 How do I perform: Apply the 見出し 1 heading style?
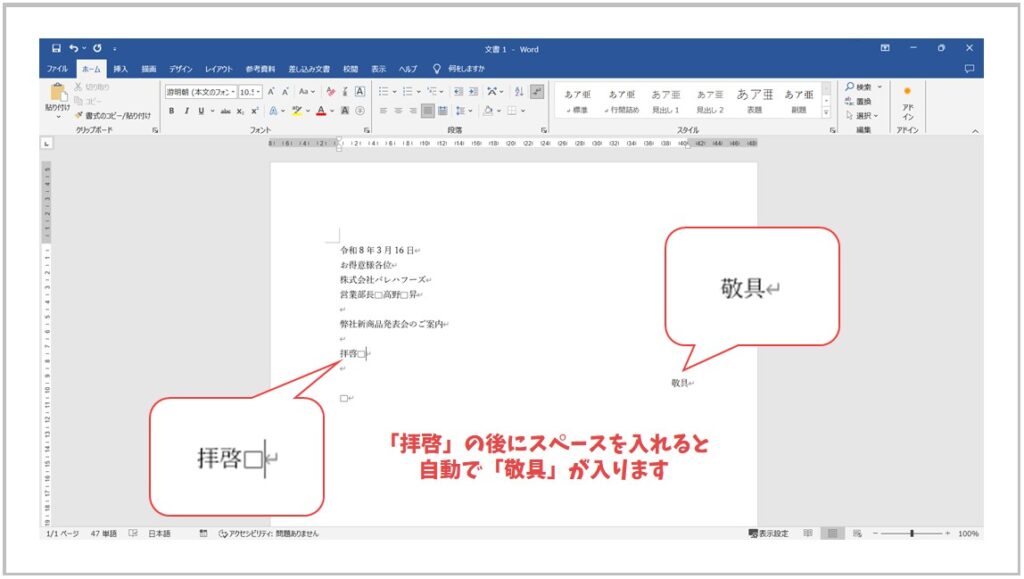click(x=665, y=101)
